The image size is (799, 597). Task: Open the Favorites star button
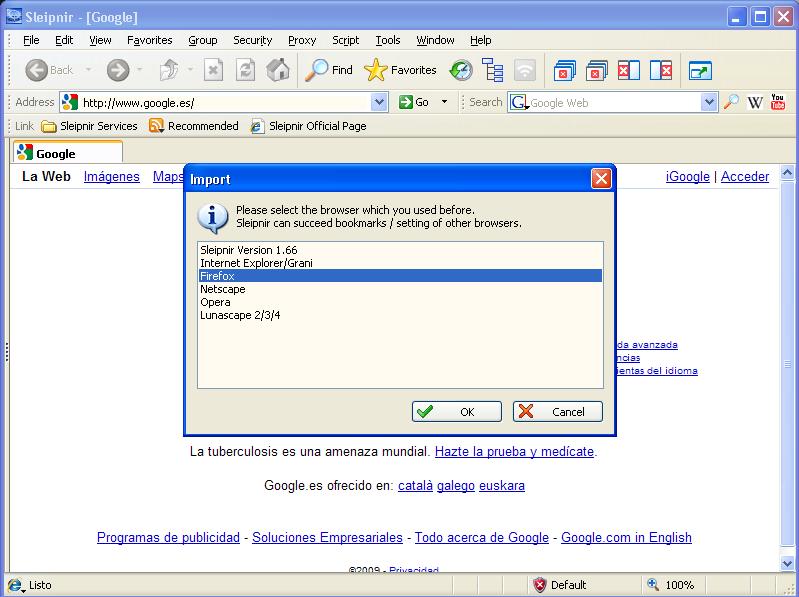tap(401, 70)
